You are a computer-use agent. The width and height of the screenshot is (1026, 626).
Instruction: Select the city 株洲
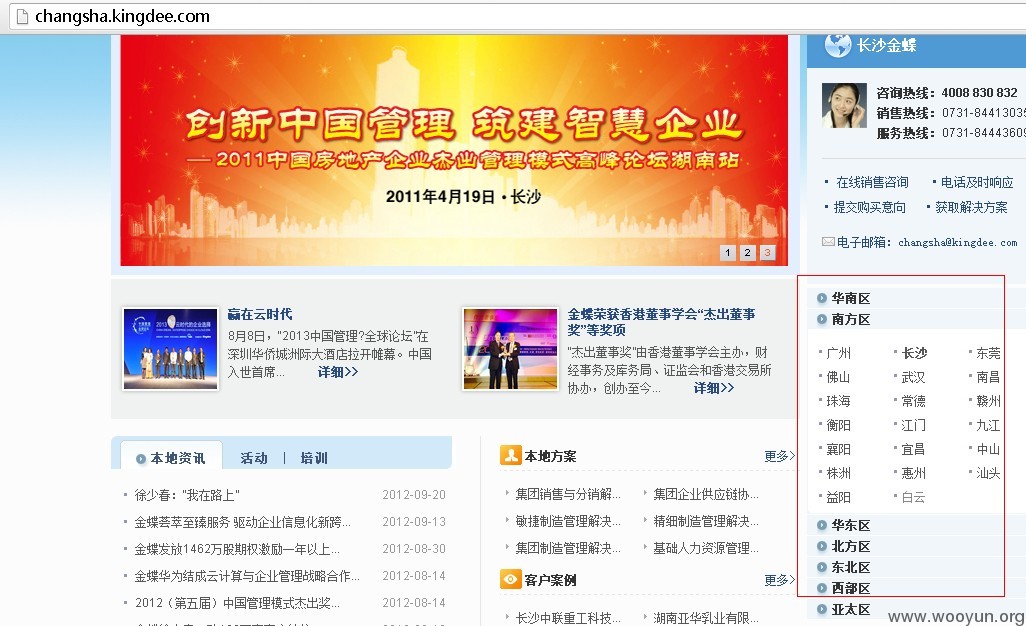[838, 473]
